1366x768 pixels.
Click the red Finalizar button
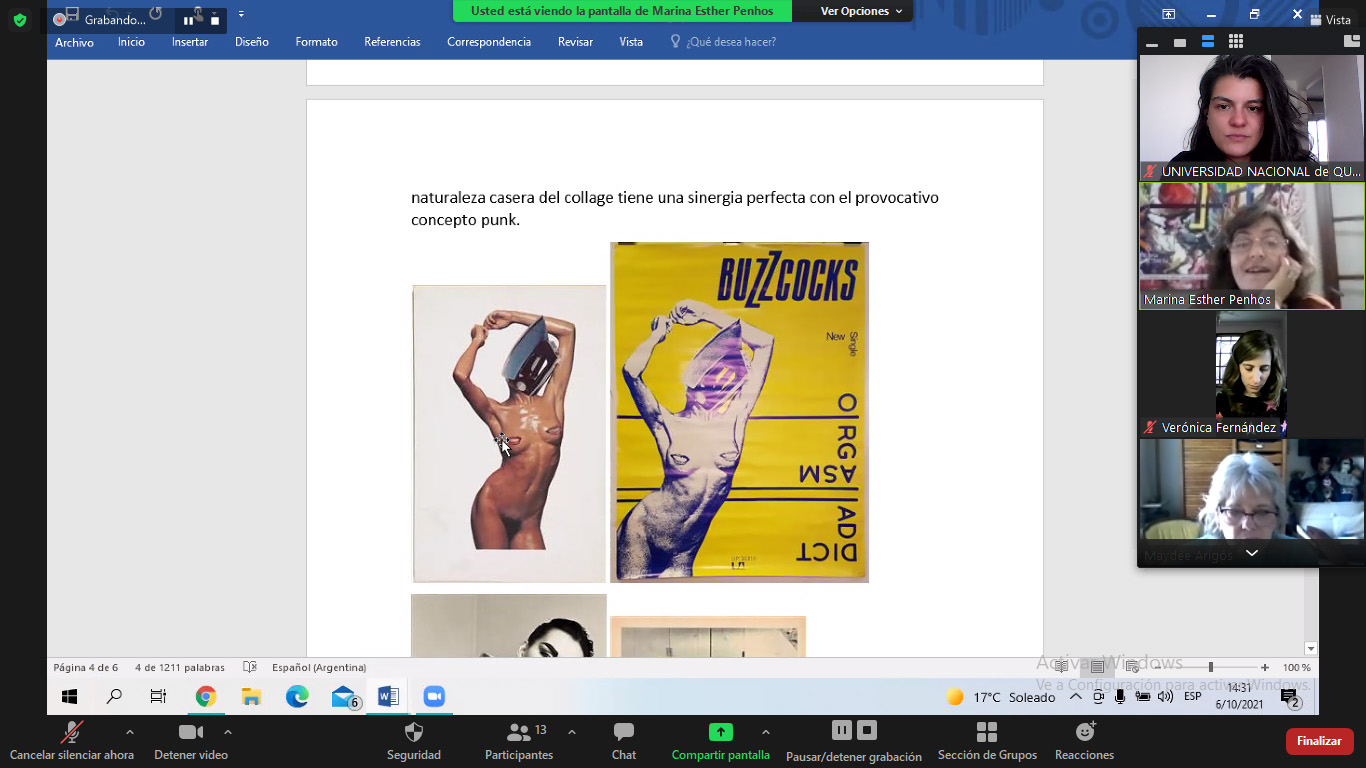(x=1319, y=741)
